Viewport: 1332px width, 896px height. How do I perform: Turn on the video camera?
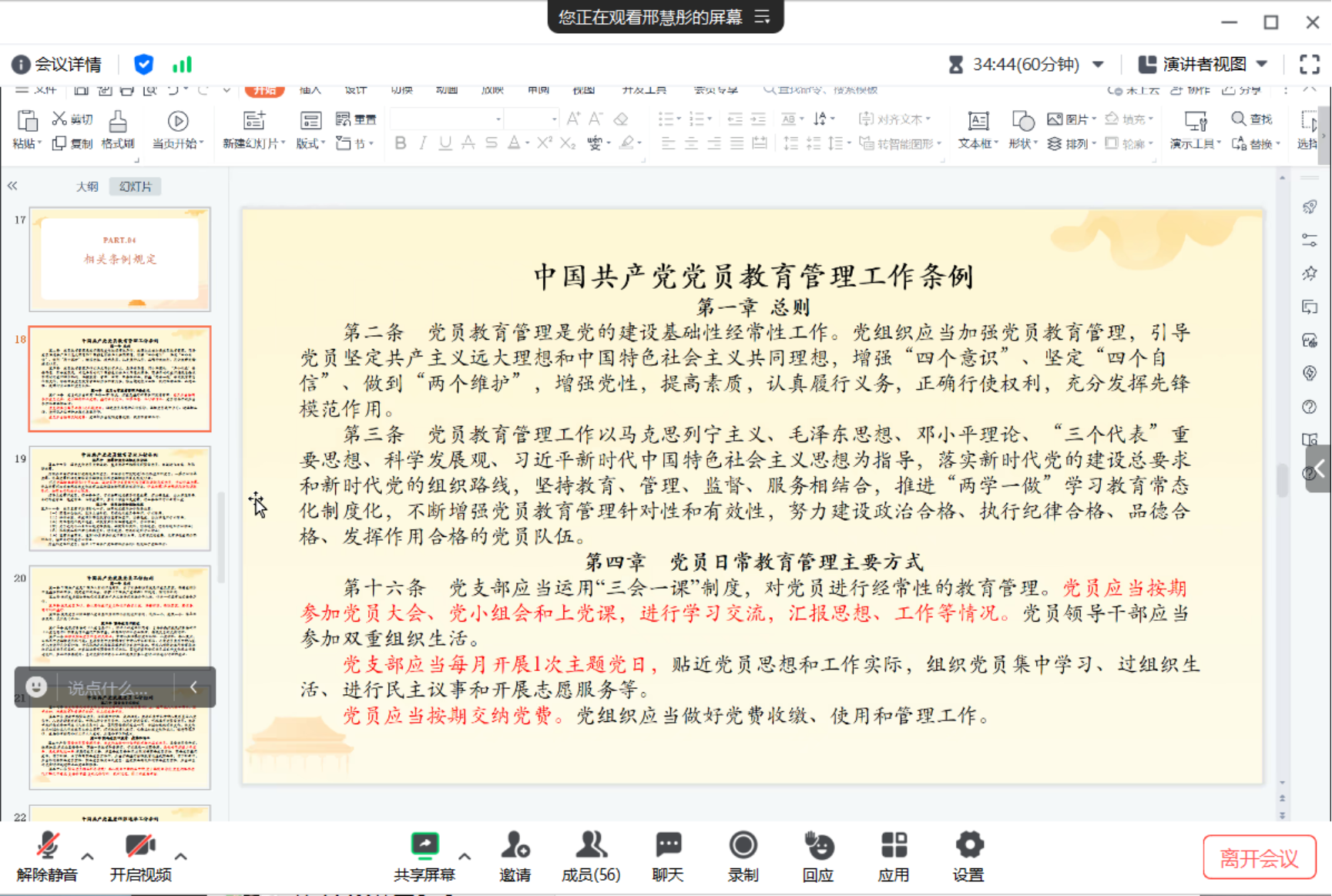(x=140, y=847)
